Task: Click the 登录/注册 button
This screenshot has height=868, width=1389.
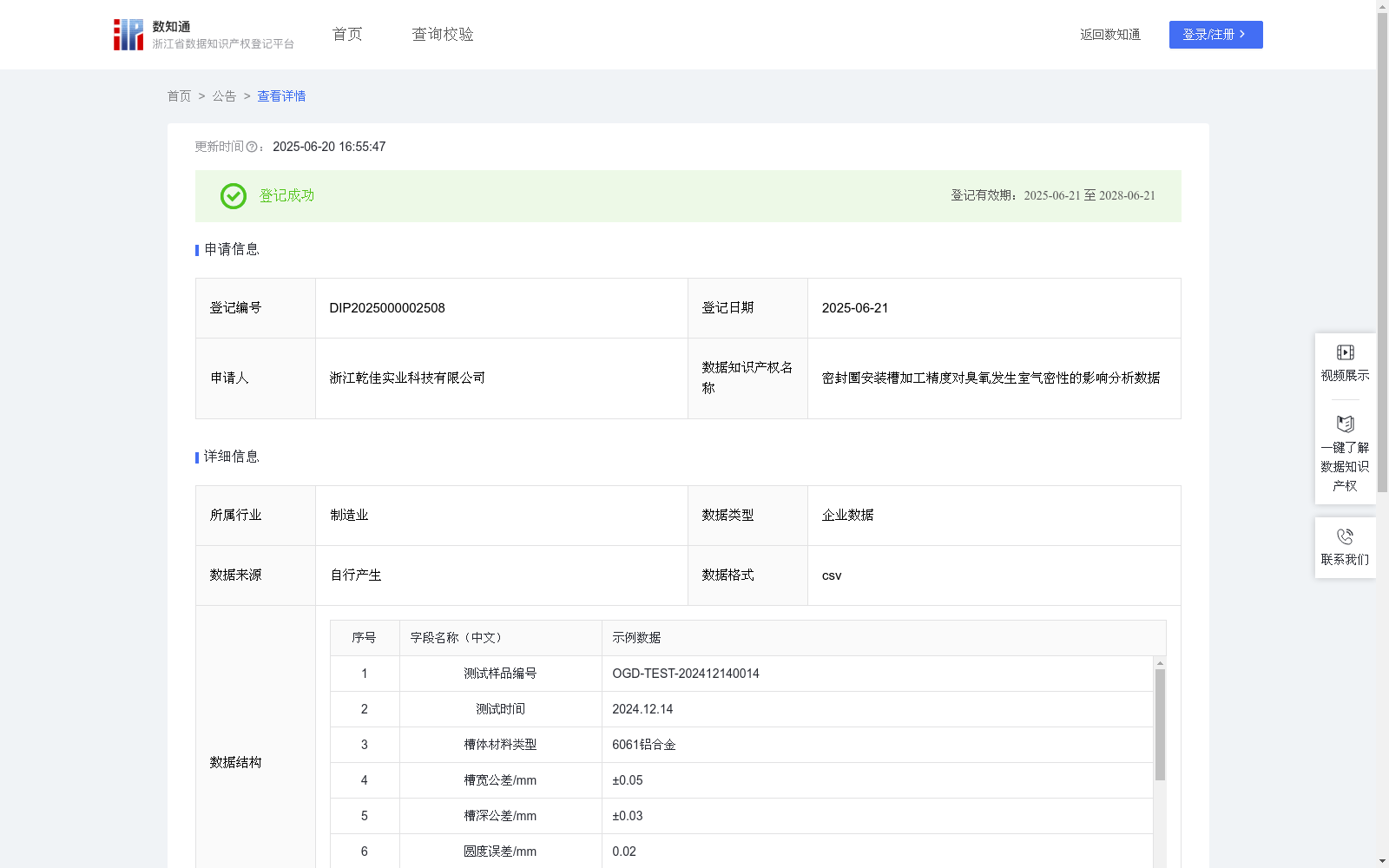Action: tap(1215, 35)
